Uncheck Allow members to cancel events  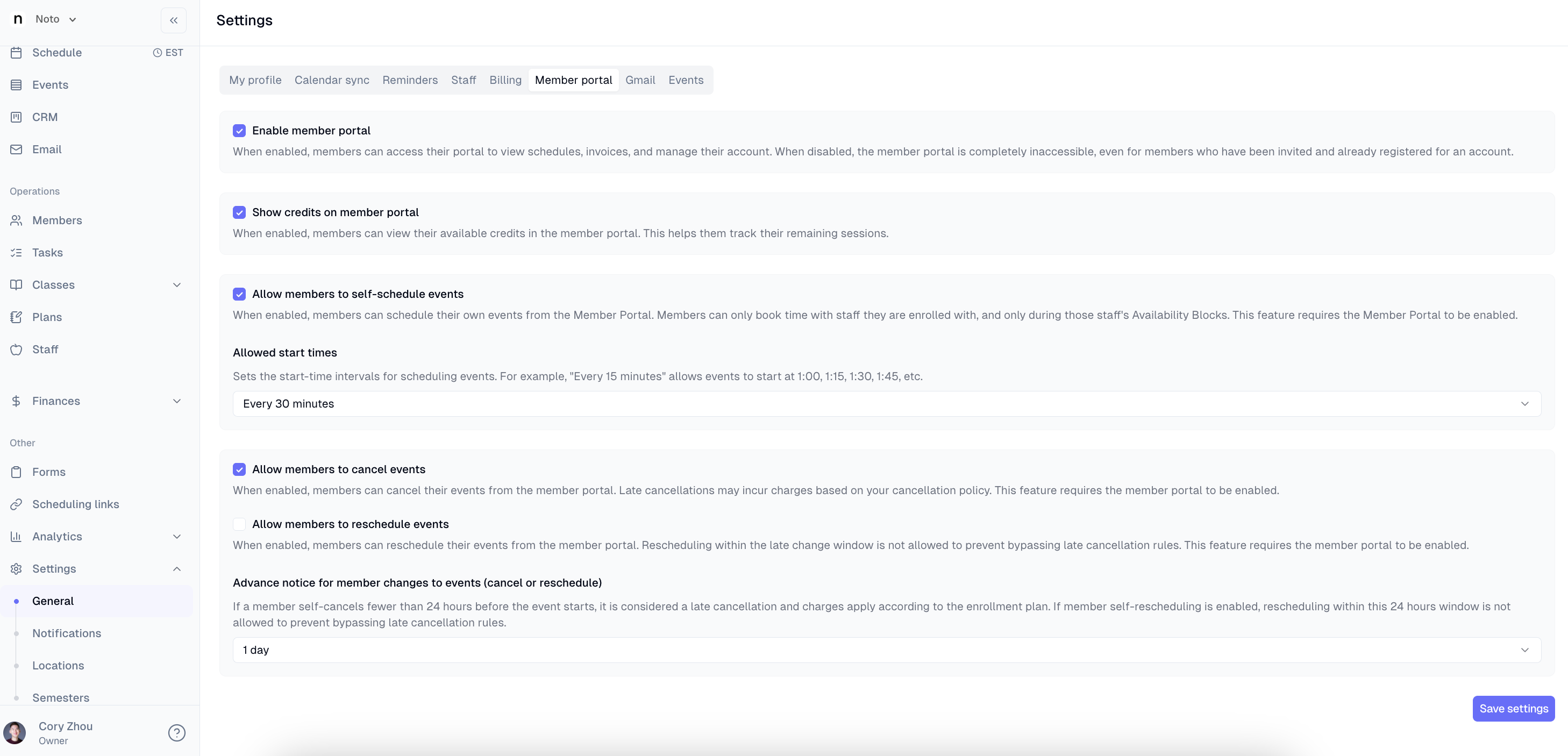coord(239,469)
